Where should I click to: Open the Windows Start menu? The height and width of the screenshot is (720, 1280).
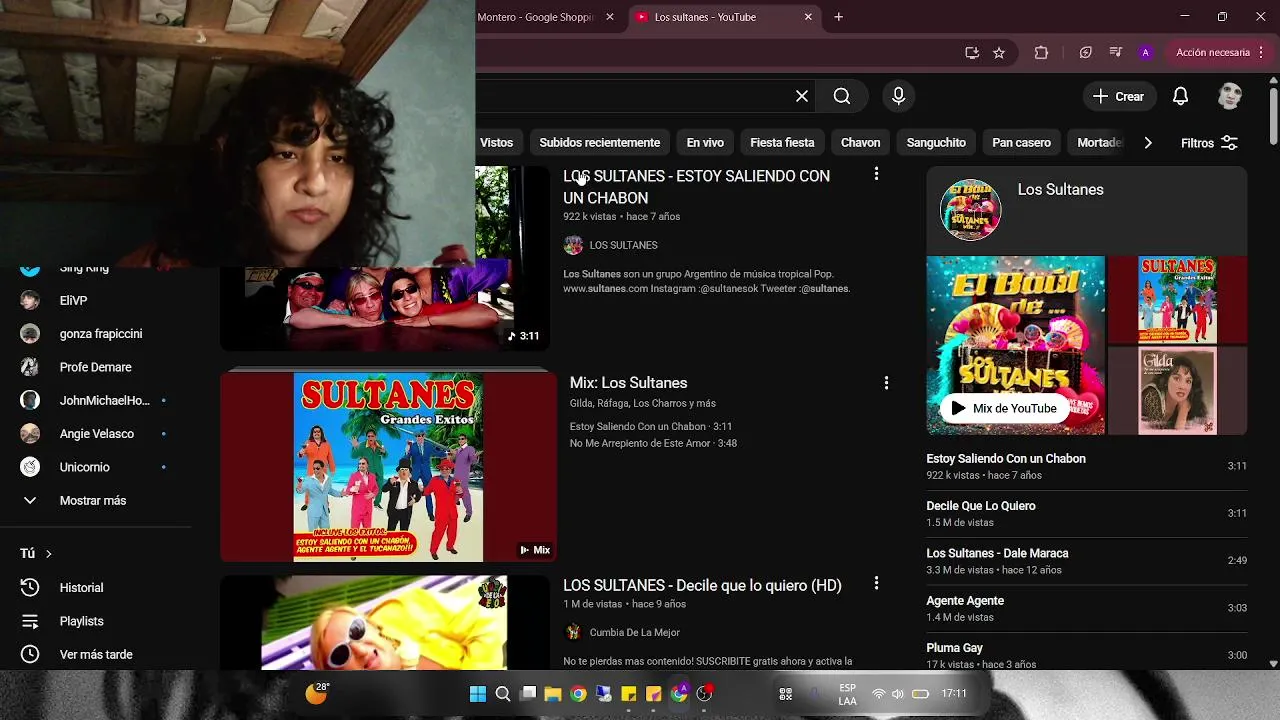(477, 694)
